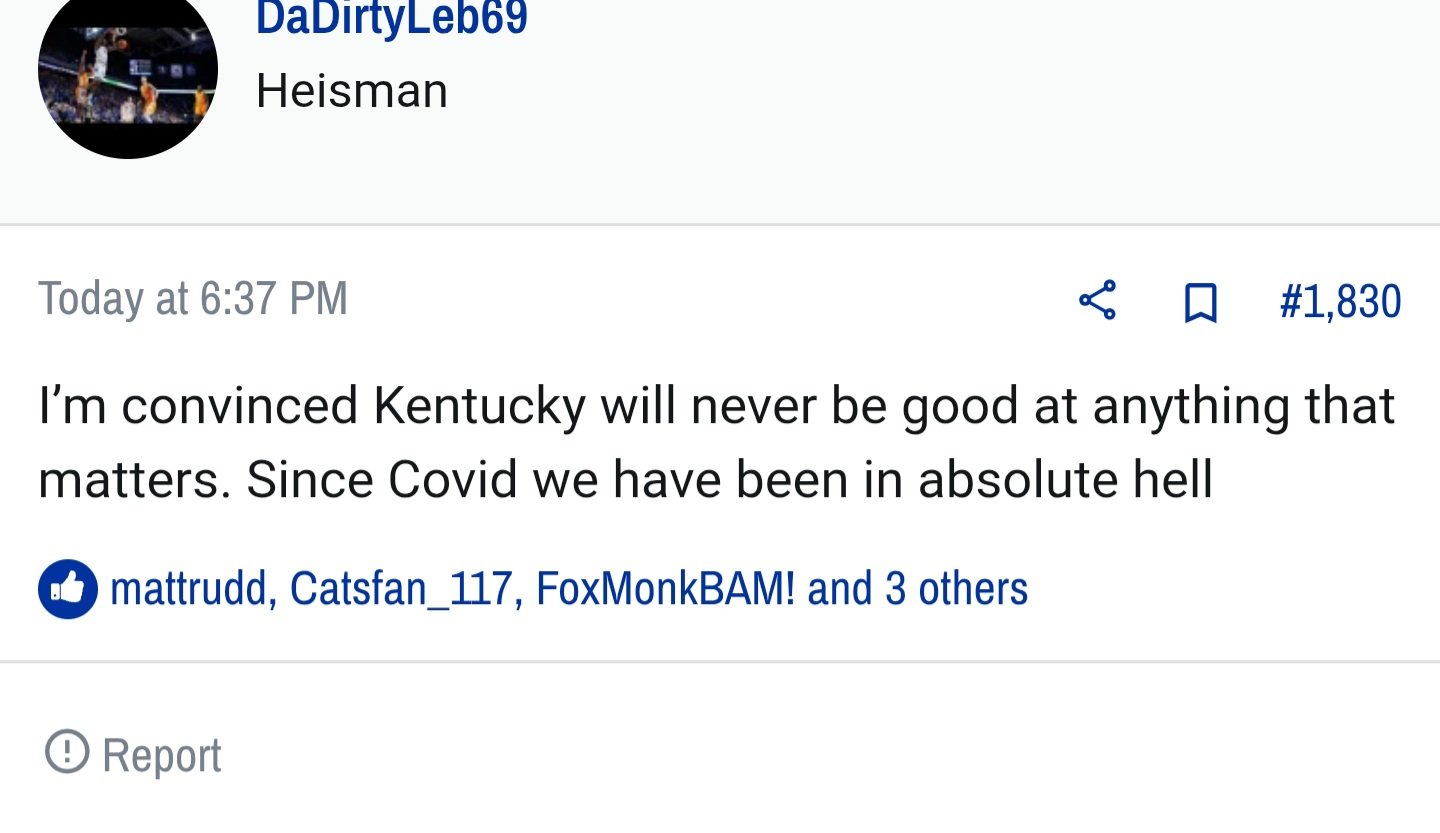Click the Today at 6:37 PM timestamp
The width and height of the screenshot is (1440, 833).
click(193, 298)
